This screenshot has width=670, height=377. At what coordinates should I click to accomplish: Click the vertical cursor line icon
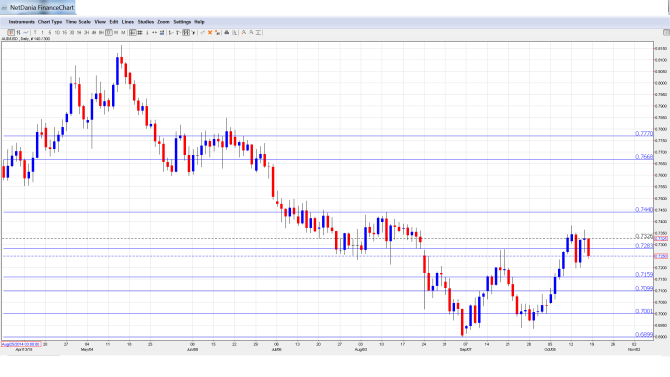[147, 32]
